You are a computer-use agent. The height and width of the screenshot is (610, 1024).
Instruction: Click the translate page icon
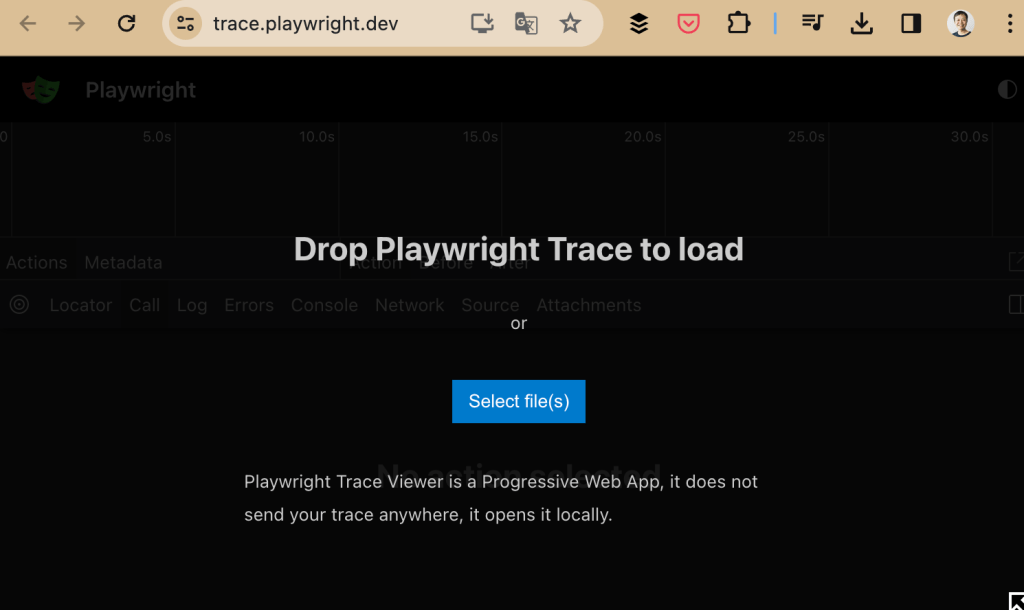click(526, 24)
